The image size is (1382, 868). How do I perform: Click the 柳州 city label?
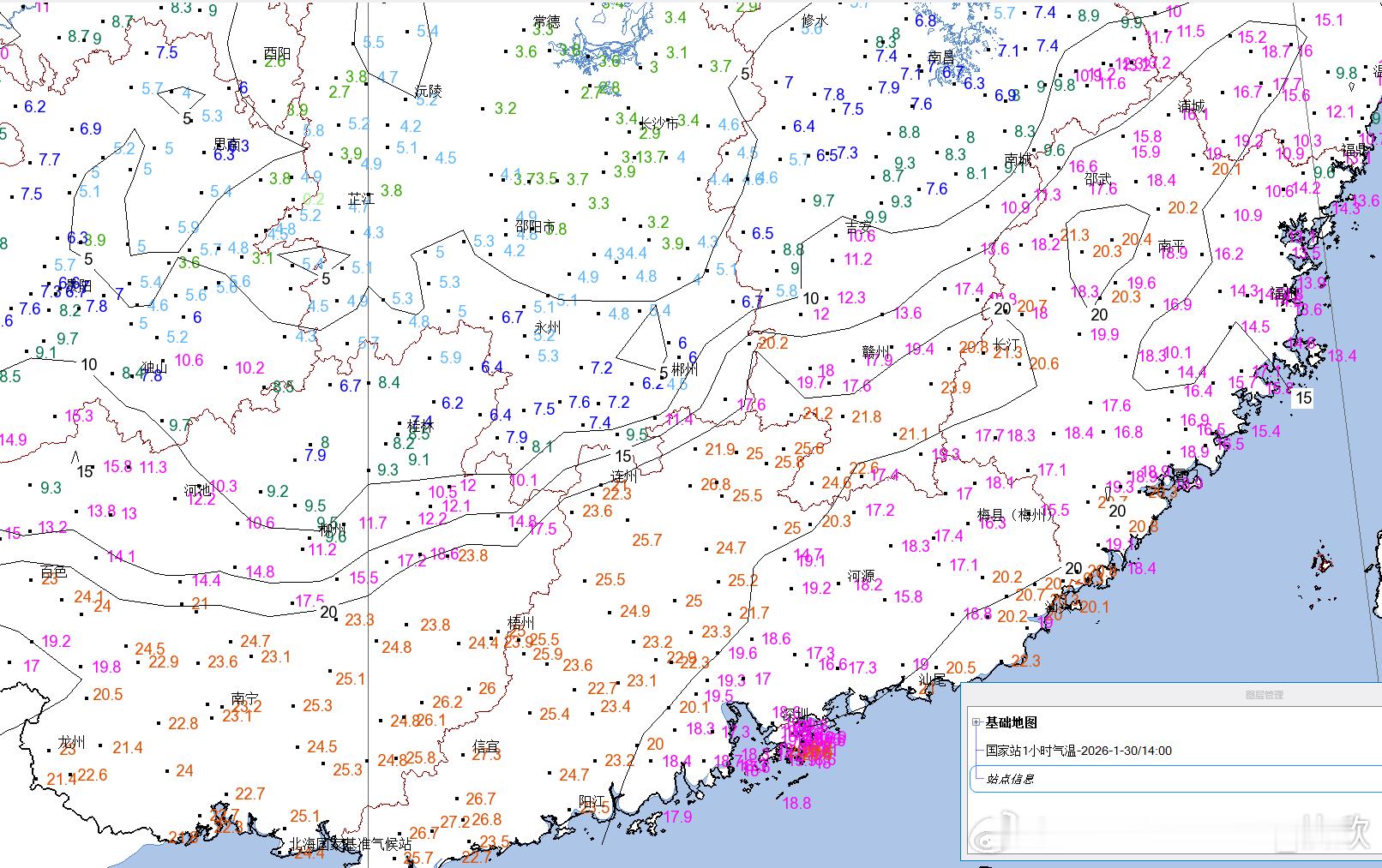point(332,529)
